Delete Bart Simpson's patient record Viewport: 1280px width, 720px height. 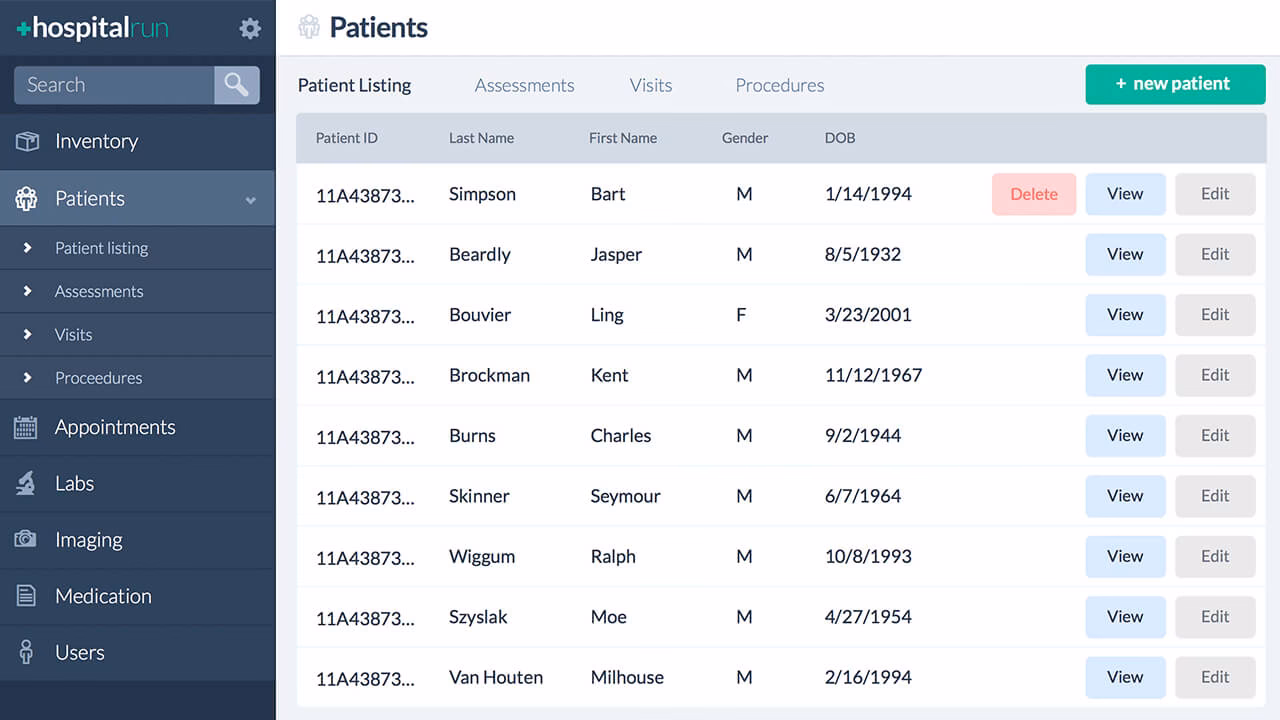[x=1033, y=194]
